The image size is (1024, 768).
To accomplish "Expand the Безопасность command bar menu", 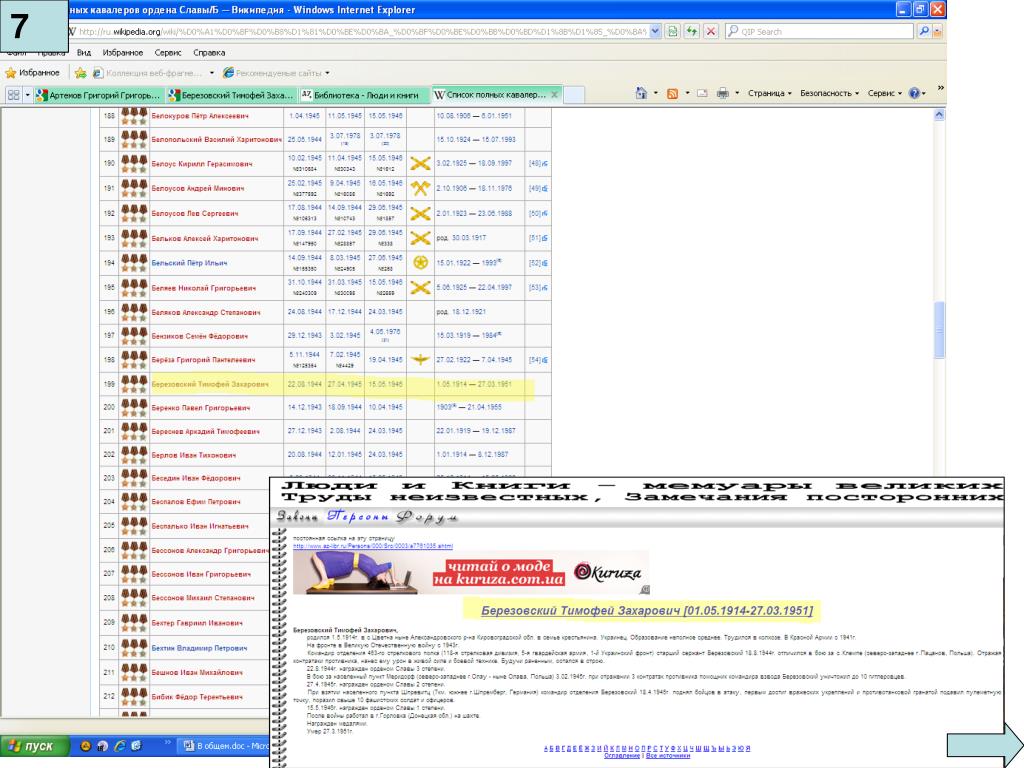I will (829, 93).
